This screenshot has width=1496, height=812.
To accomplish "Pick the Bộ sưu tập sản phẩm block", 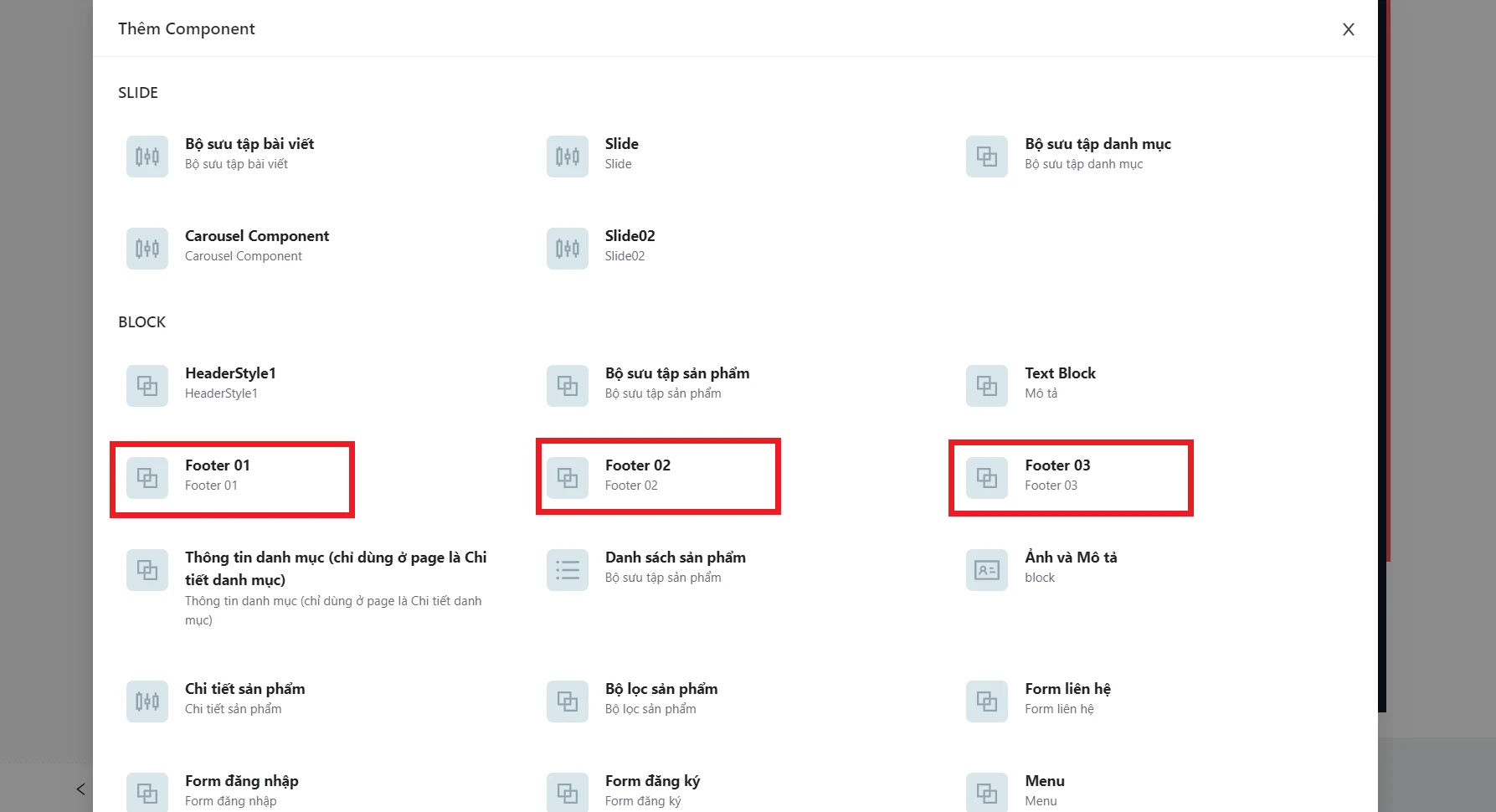I will (676, 382).
